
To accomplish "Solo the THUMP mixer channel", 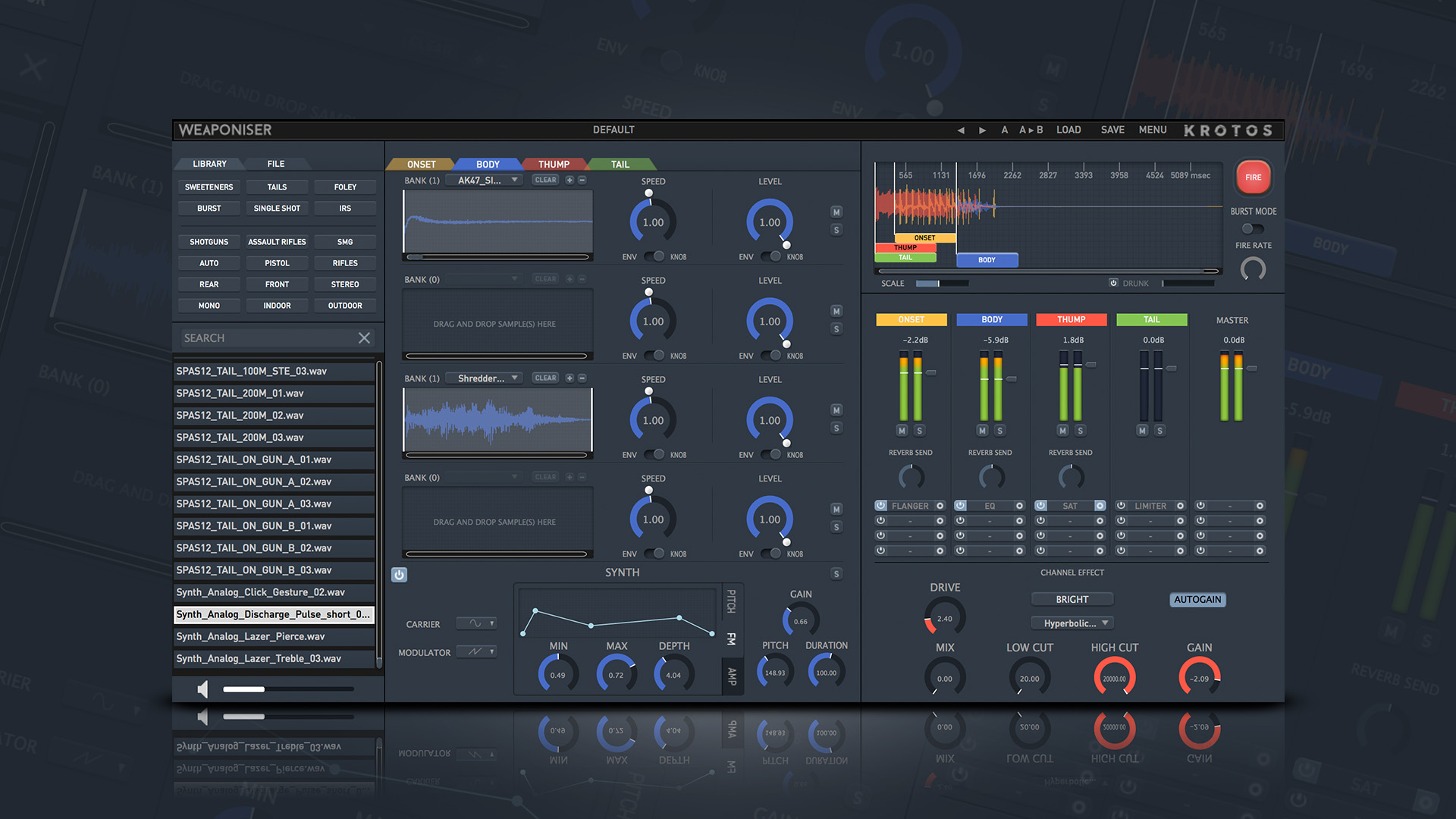I will tap(1080, 431).
